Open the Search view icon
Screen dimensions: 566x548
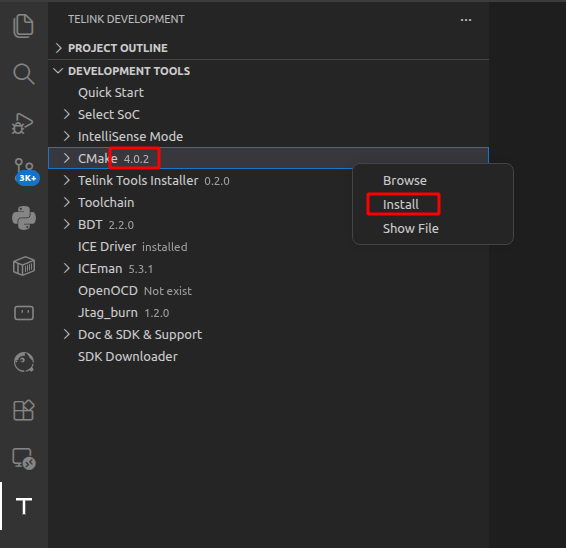click(23, 74)
